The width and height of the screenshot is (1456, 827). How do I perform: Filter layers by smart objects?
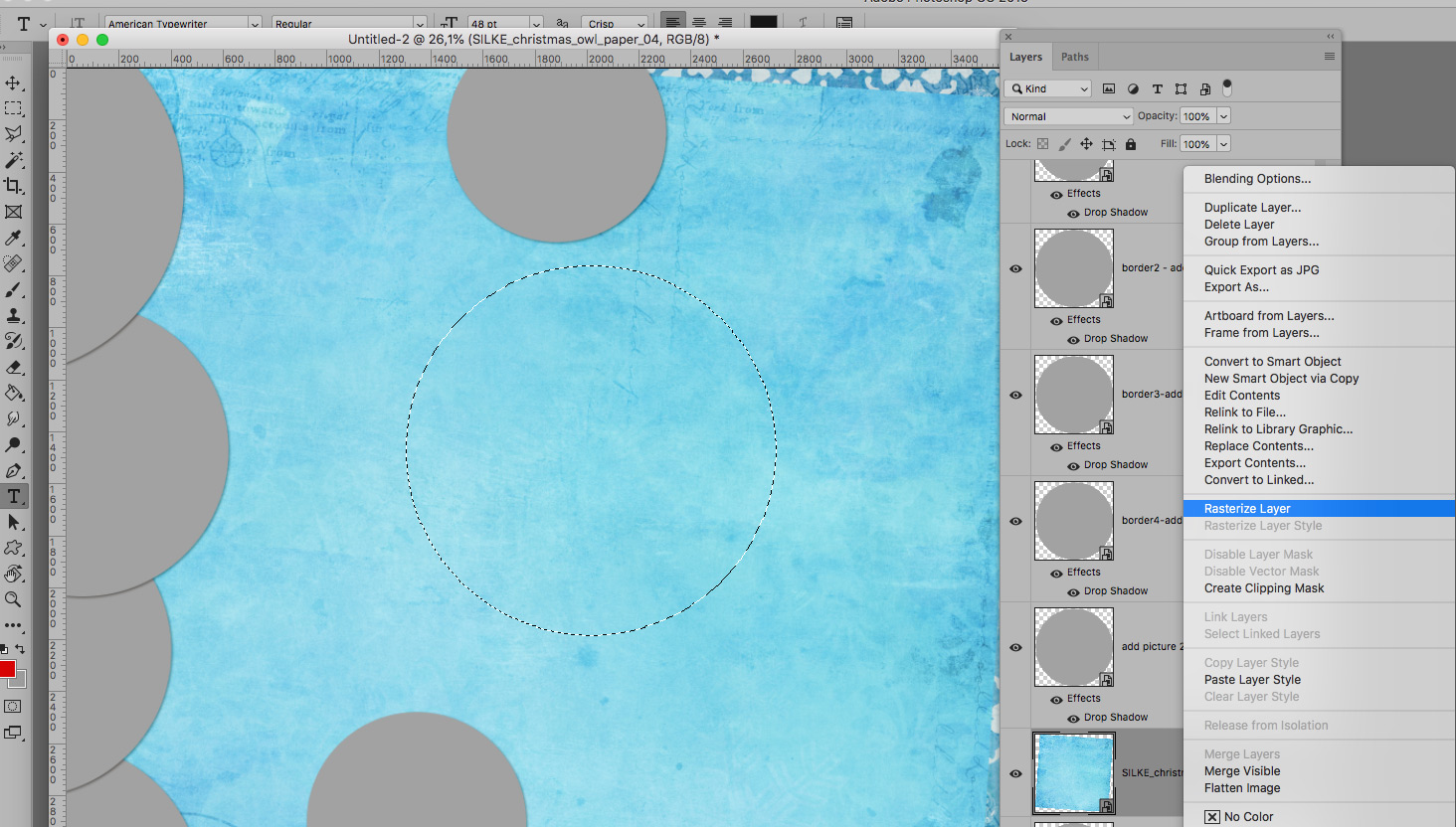[1204, 88]
